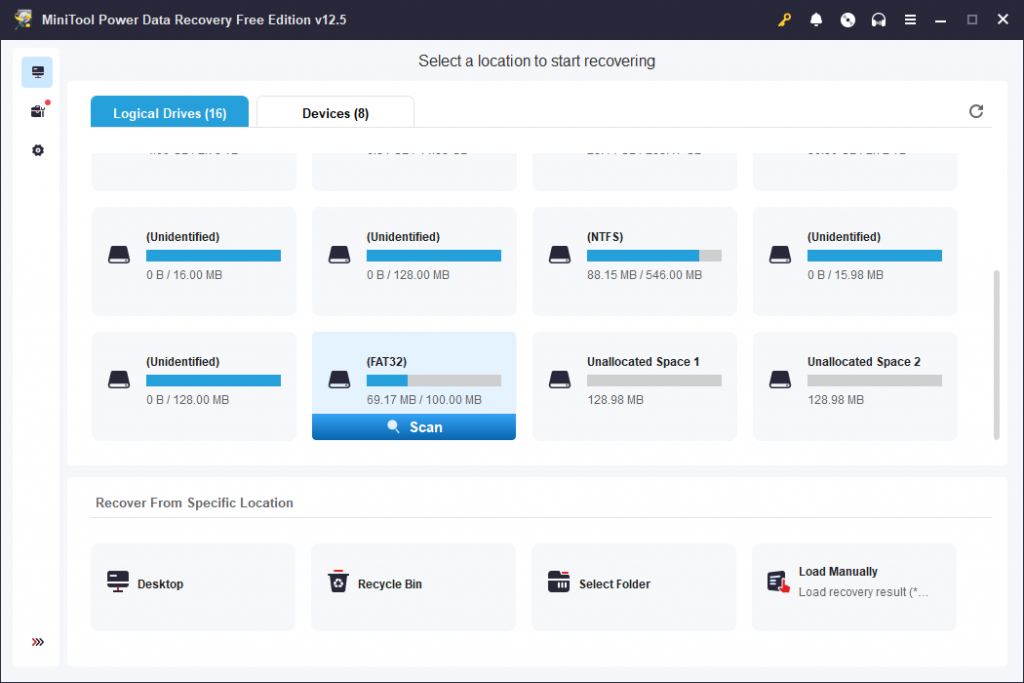Screen dimensions: 1024x683
Task: Open the license key registration icon
Action: [785, 19]
